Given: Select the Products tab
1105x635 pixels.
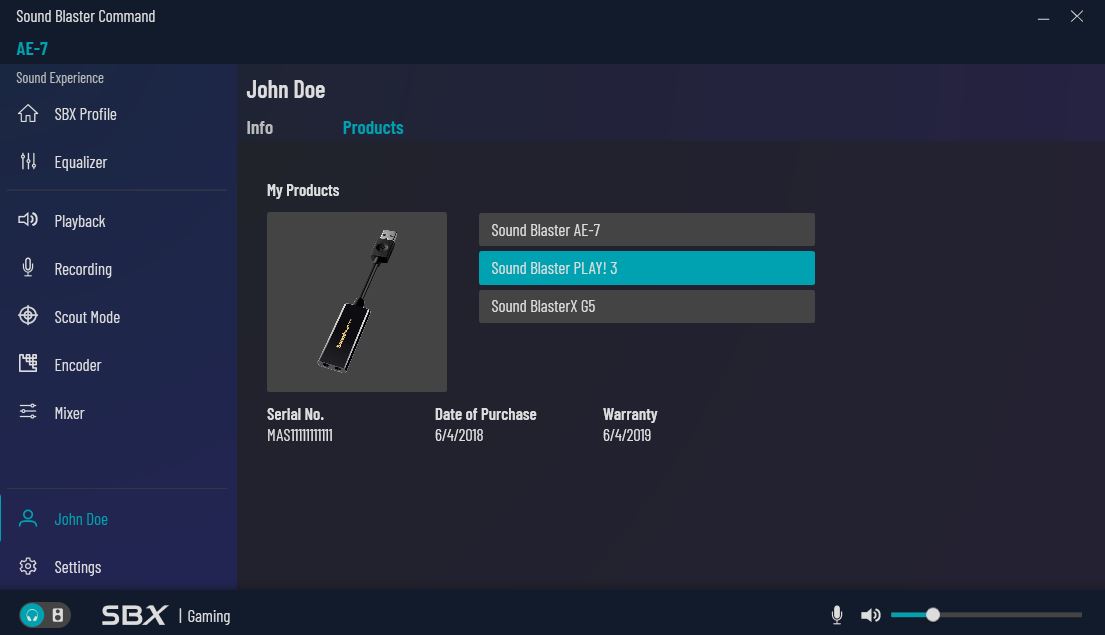Looking at the screenshot, I should (x=372, y=128).
